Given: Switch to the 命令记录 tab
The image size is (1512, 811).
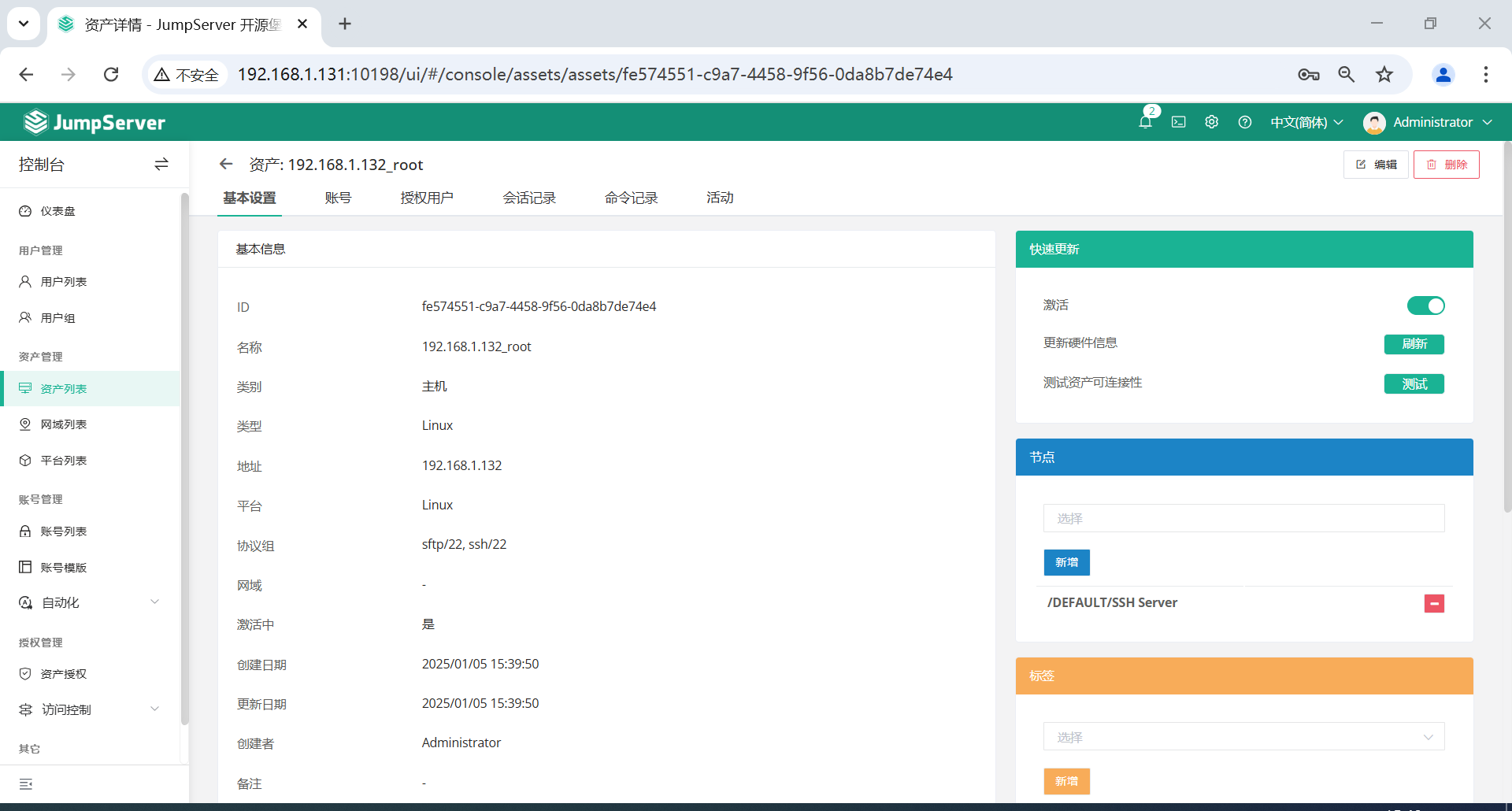Looking at the screenshot, I should (632, 198).
